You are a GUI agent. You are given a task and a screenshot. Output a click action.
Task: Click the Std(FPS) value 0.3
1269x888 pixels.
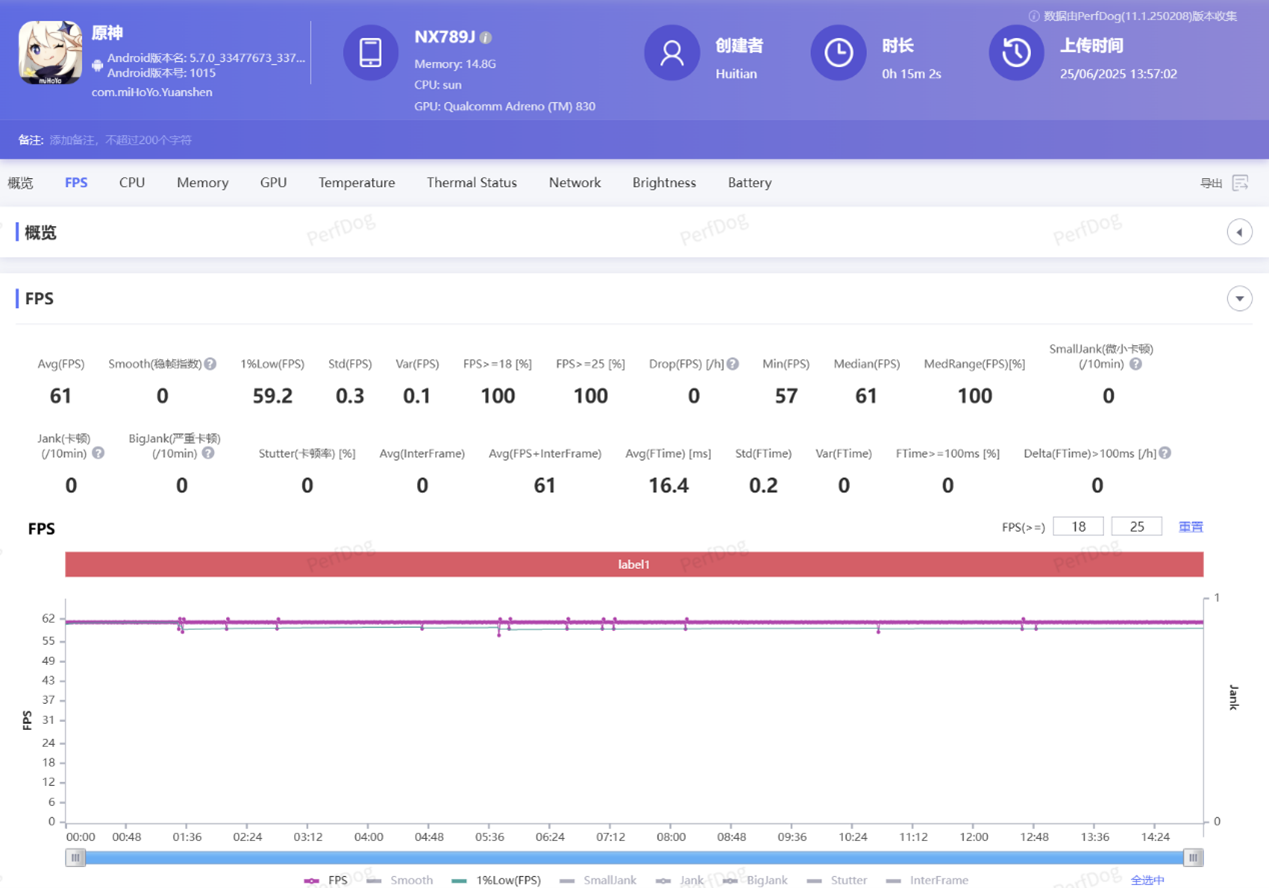tap(350, 396)
